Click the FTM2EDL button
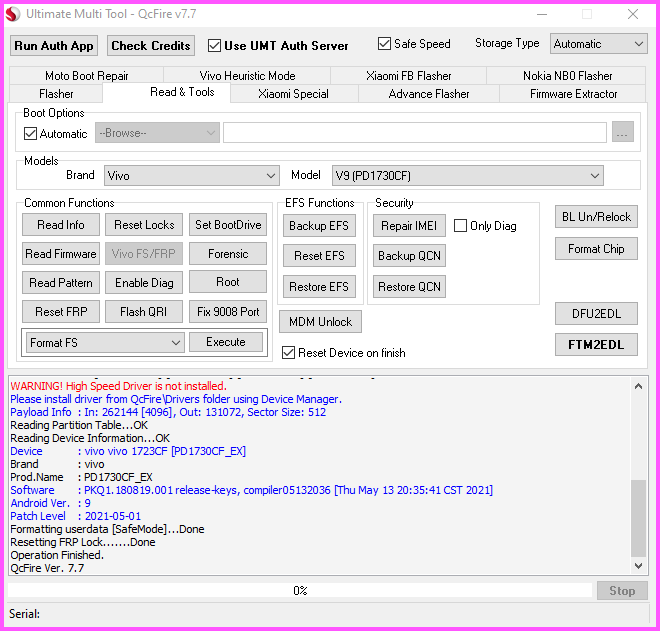Image resolution: width=660 pixels, height=631 pixels. click(596, 345)
